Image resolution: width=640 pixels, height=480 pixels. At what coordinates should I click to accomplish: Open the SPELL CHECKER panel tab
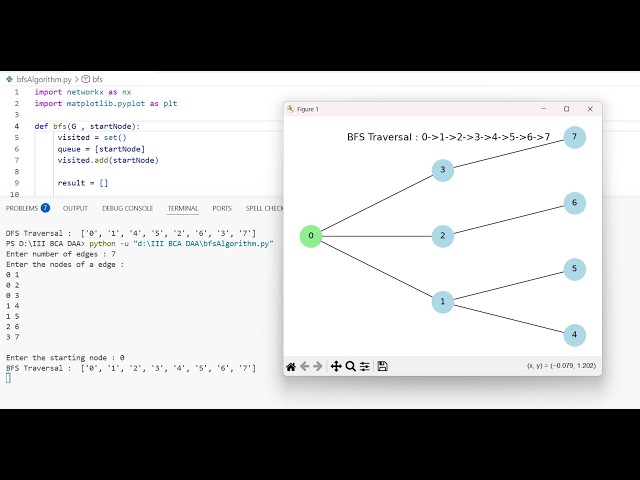pos(264,208)
